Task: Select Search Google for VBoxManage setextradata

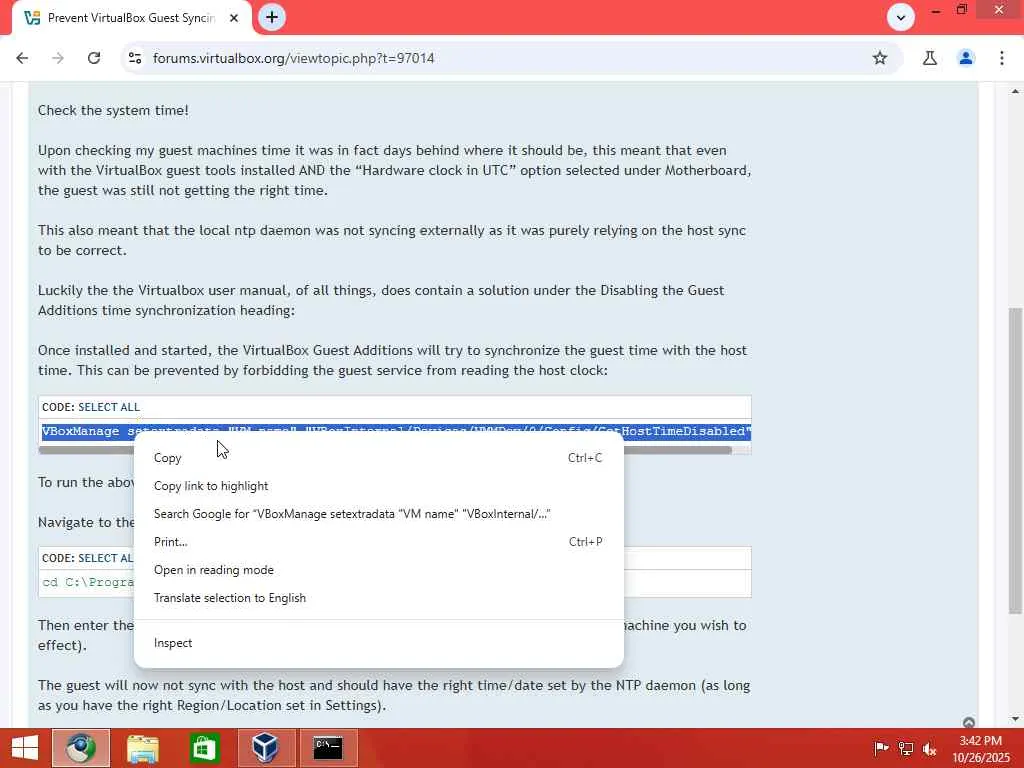Action: 378,514
